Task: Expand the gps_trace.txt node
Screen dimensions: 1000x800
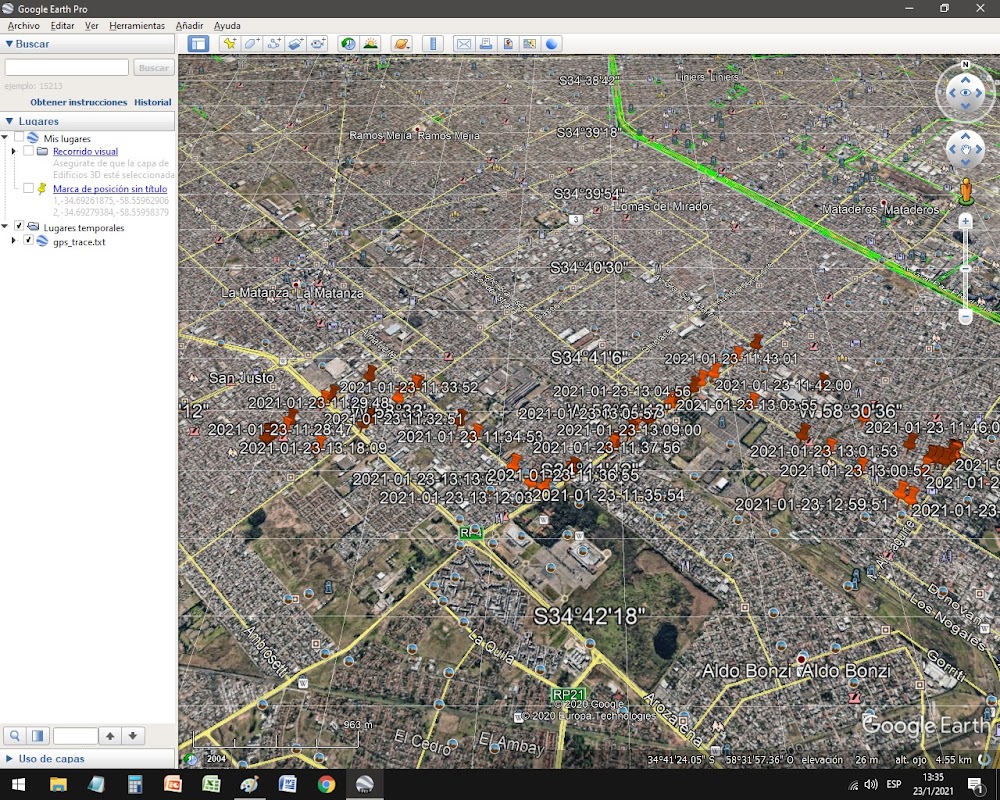Action: [14, 241]
